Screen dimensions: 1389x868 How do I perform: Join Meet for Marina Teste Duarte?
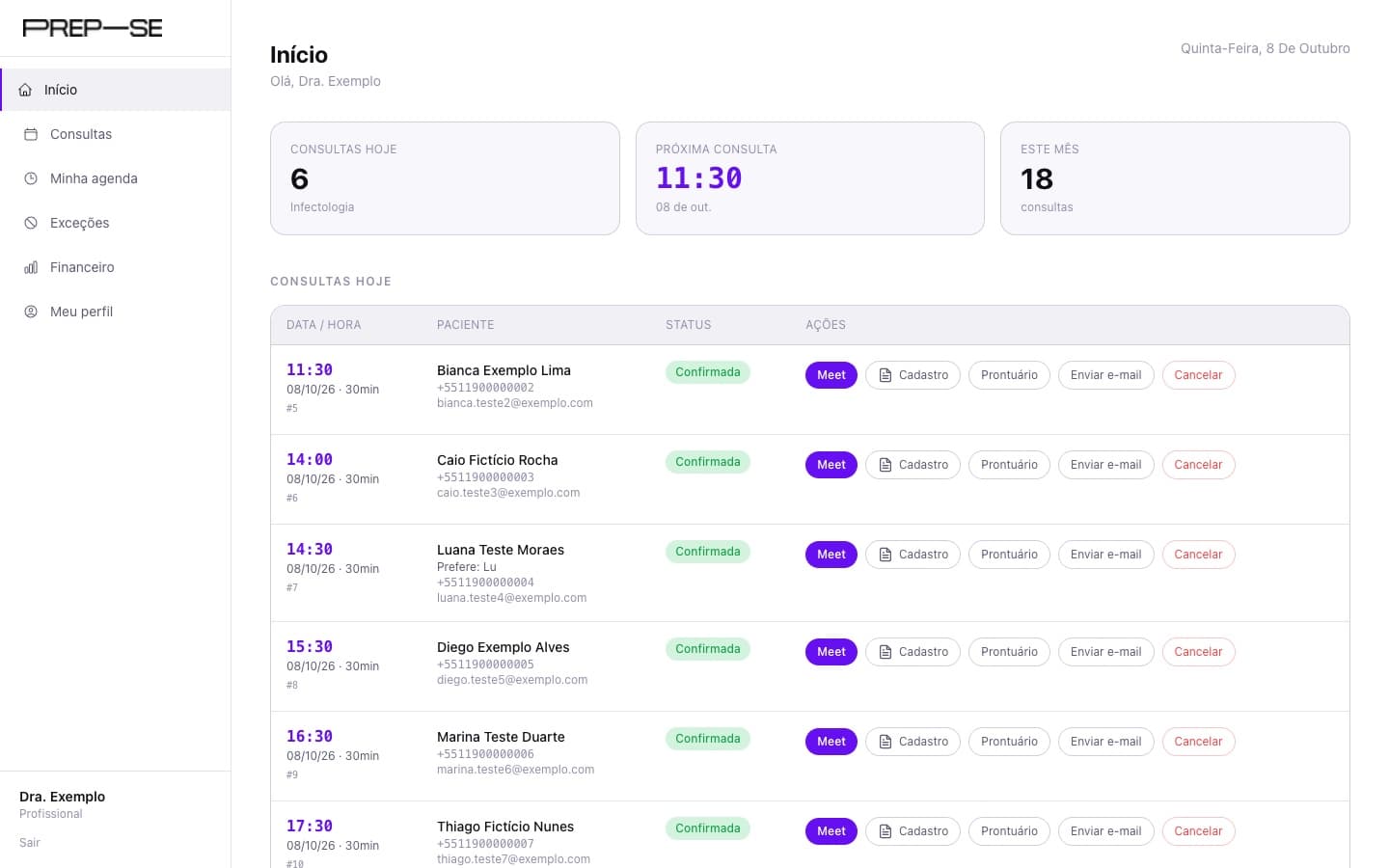pos(831,742)
